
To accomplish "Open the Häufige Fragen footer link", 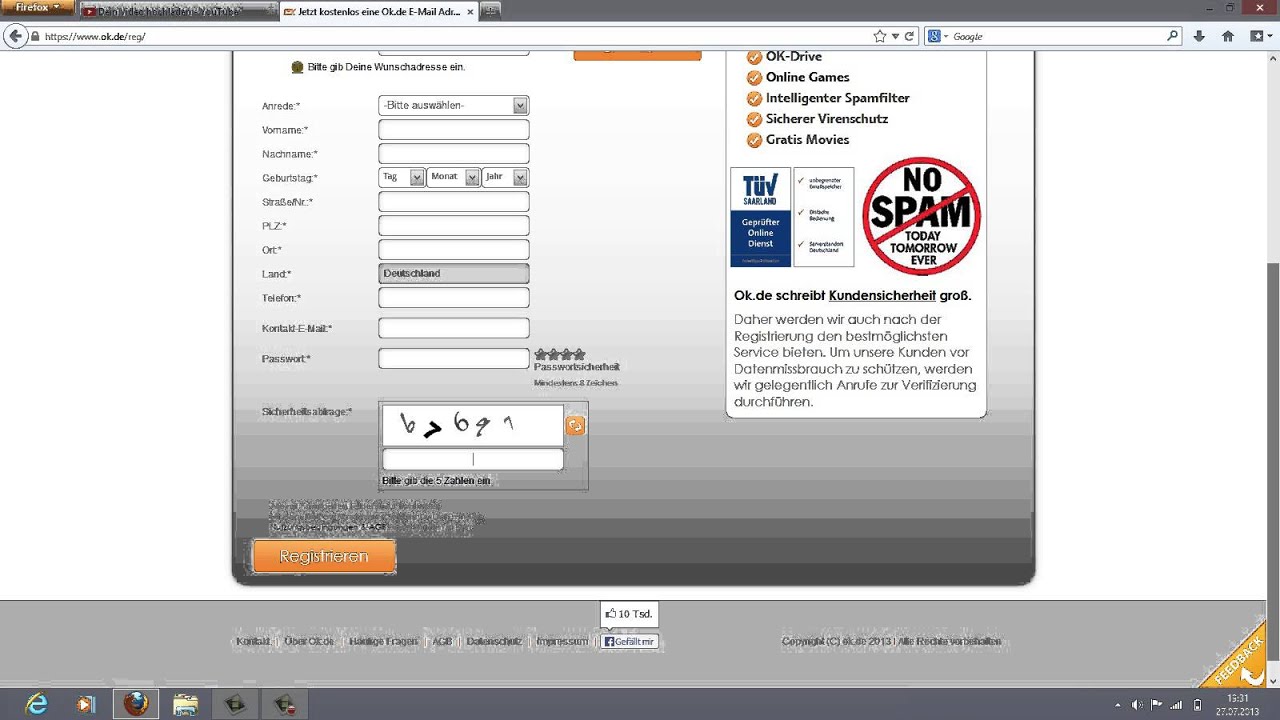I will [x=383, y=641].
